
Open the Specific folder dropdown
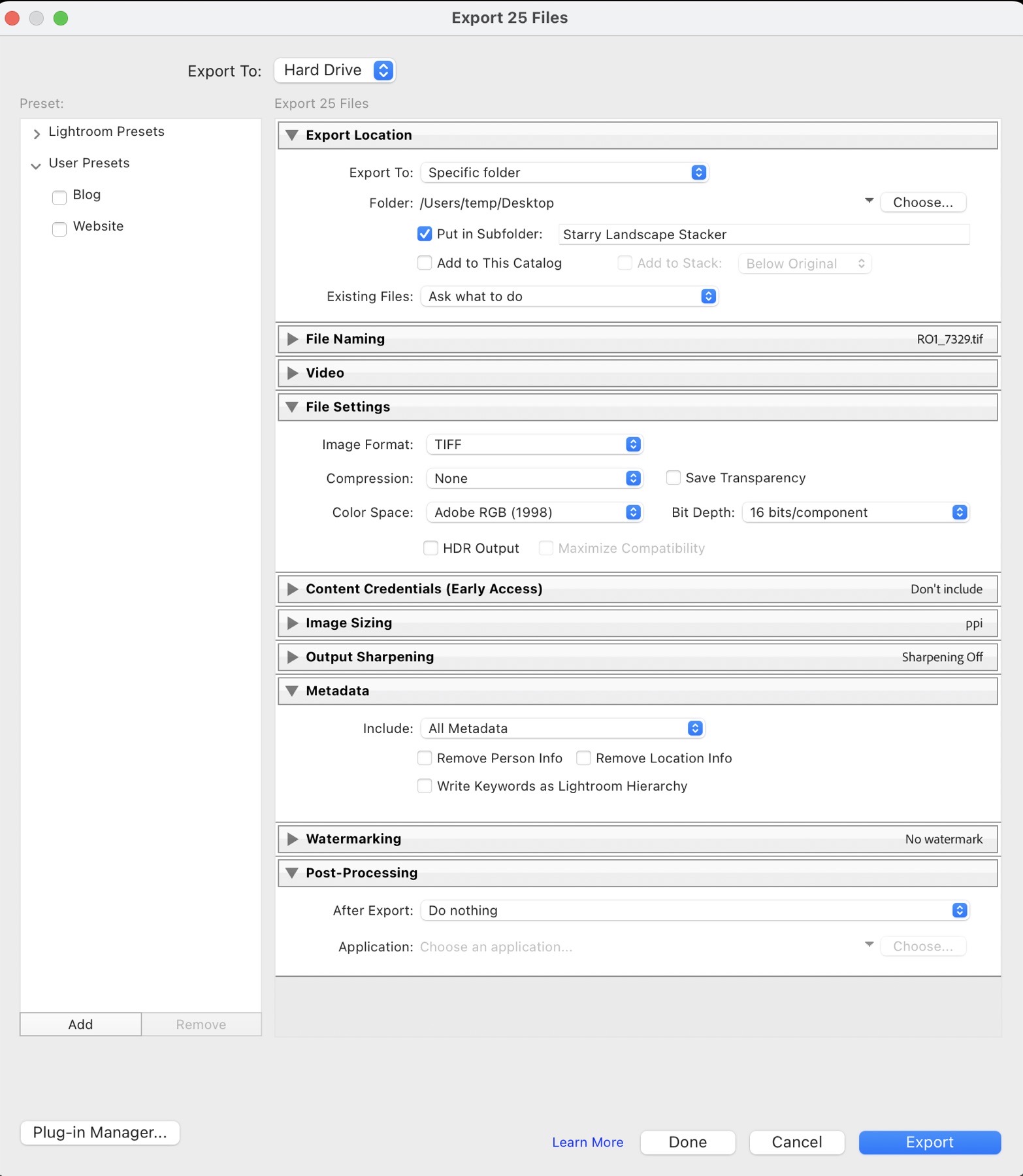[564, 172]
